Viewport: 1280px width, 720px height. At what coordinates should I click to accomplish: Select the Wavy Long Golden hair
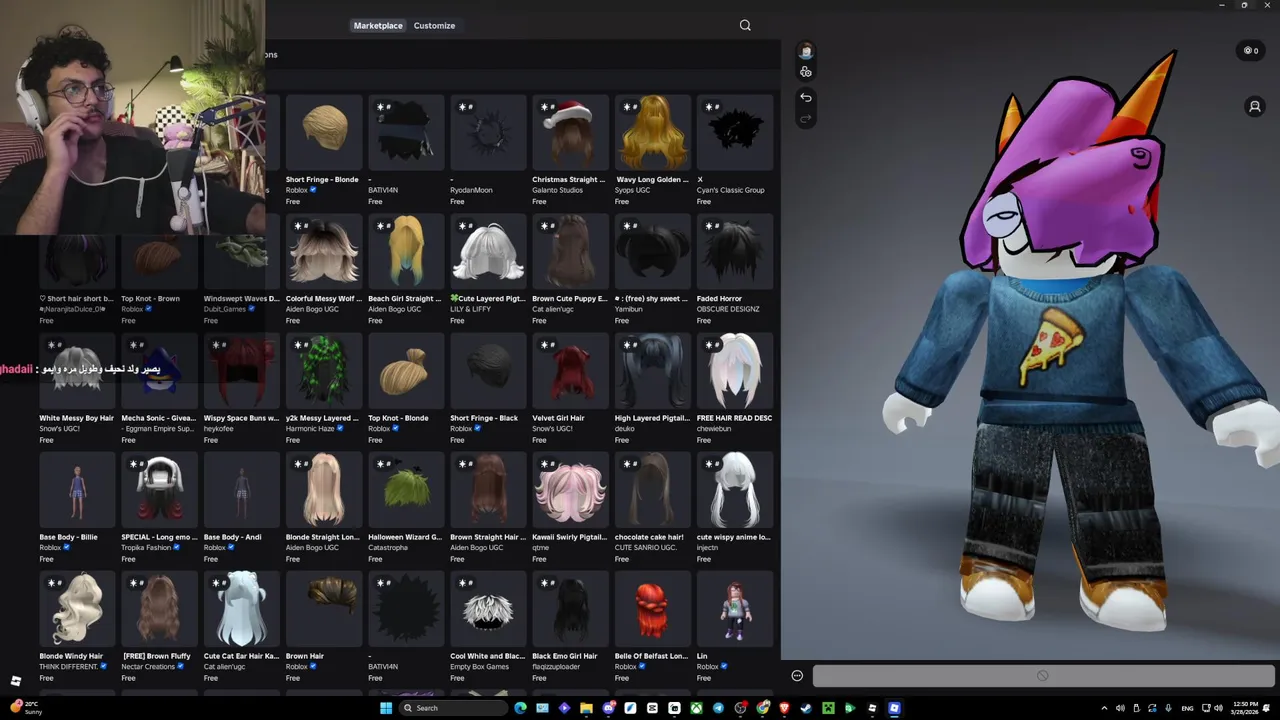tap(652, 133)
